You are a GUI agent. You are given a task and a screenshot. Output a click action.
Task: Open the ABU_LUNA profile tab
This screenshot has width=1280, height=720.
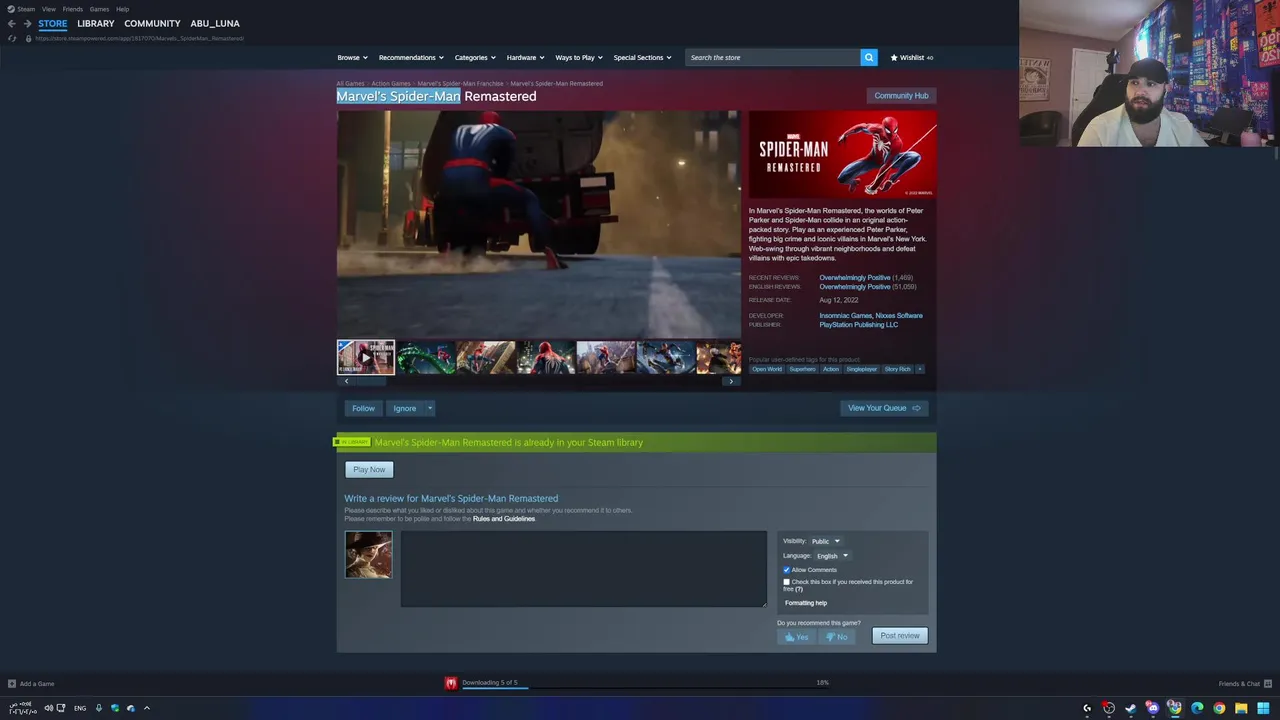coord(215,23)
